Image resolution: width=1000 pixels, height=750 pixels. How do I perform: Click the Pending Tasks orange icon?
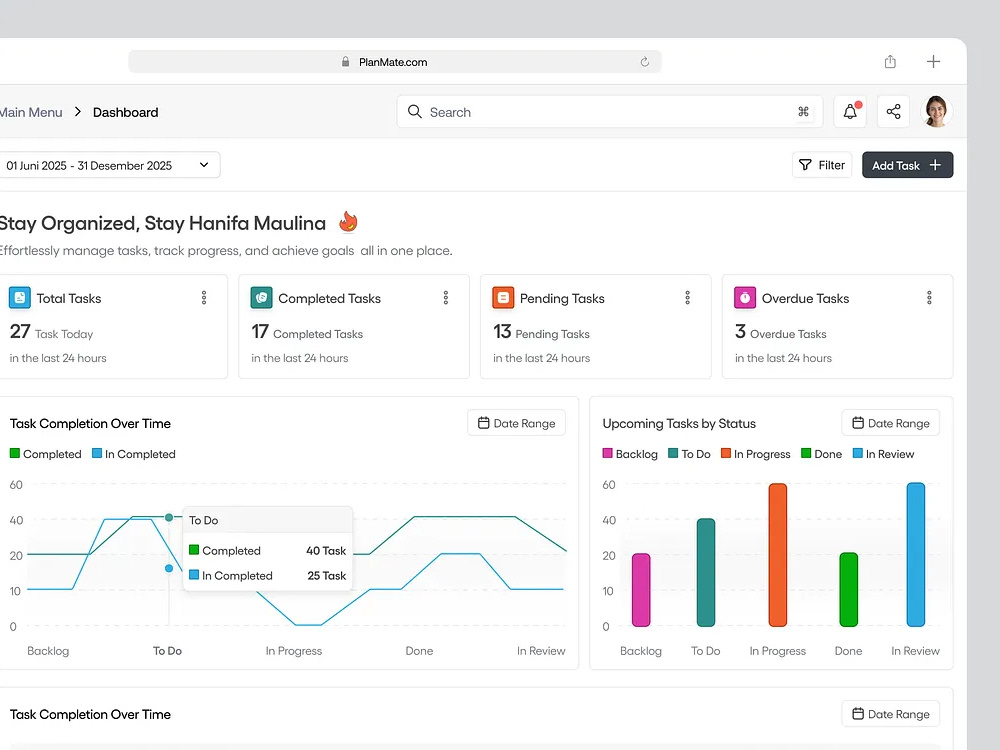[x=503, y=298]
